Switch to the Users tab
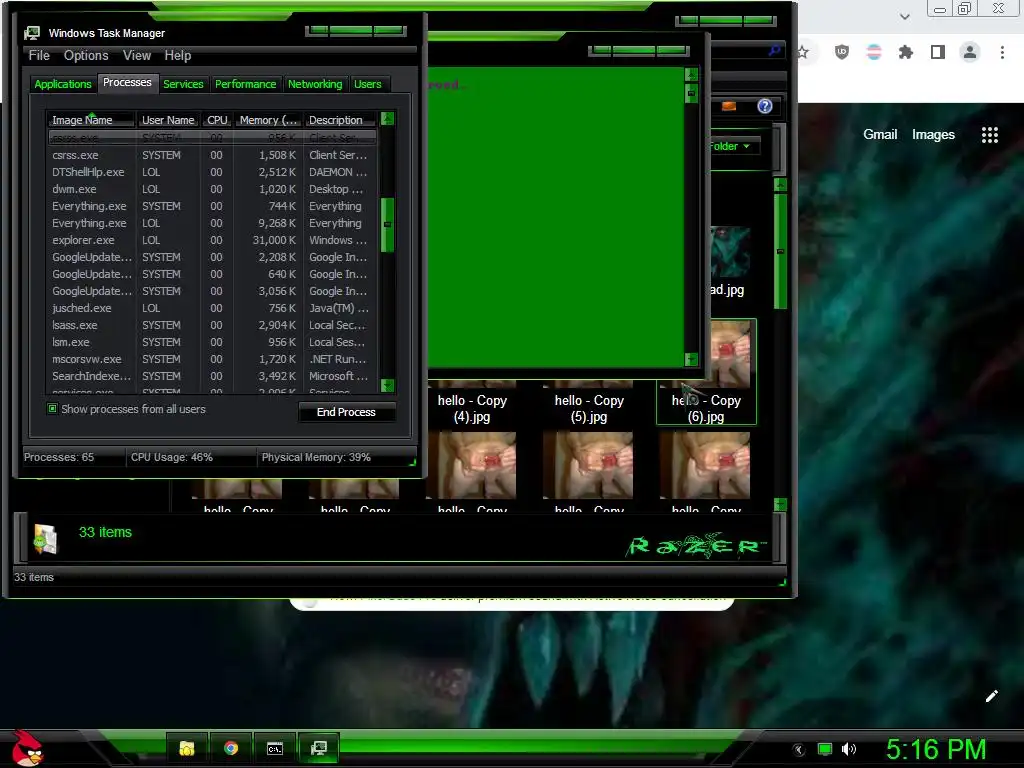Screen dimensions: 1024x768 coord(368,84)
